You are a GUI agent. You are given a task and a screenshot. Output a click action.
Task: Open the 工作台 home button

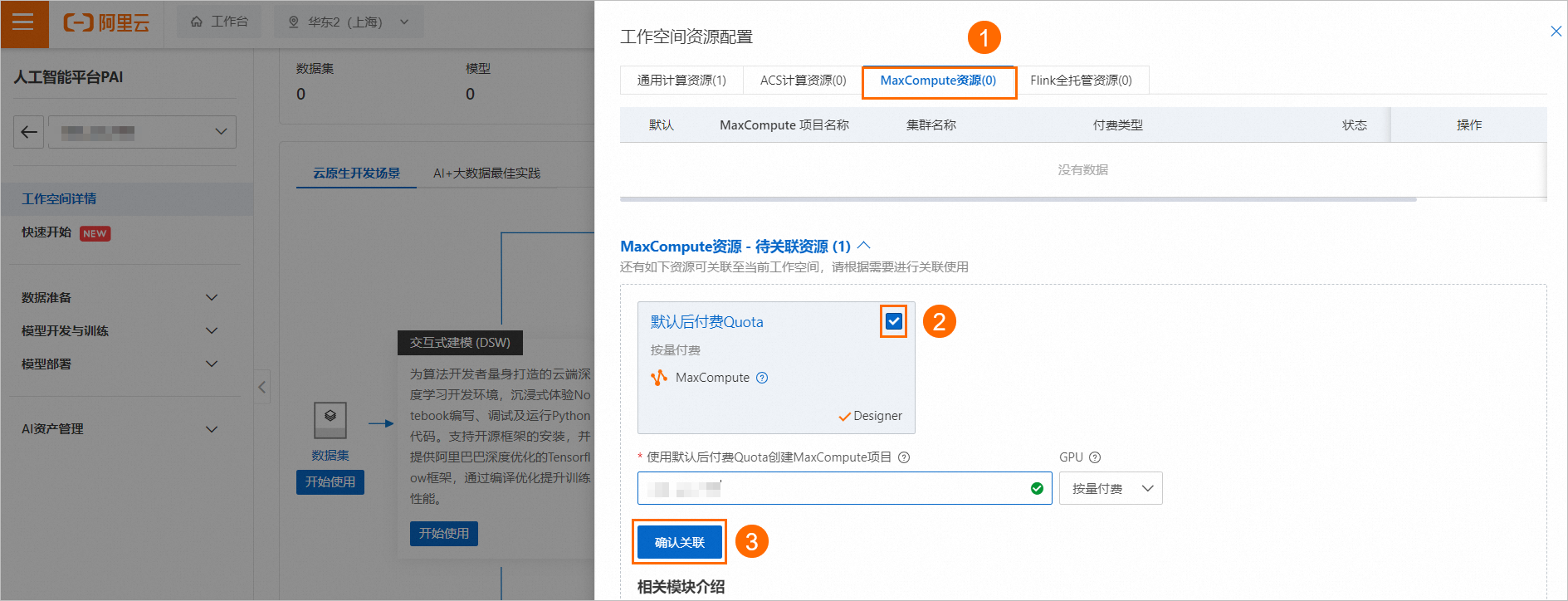[219, 22]
